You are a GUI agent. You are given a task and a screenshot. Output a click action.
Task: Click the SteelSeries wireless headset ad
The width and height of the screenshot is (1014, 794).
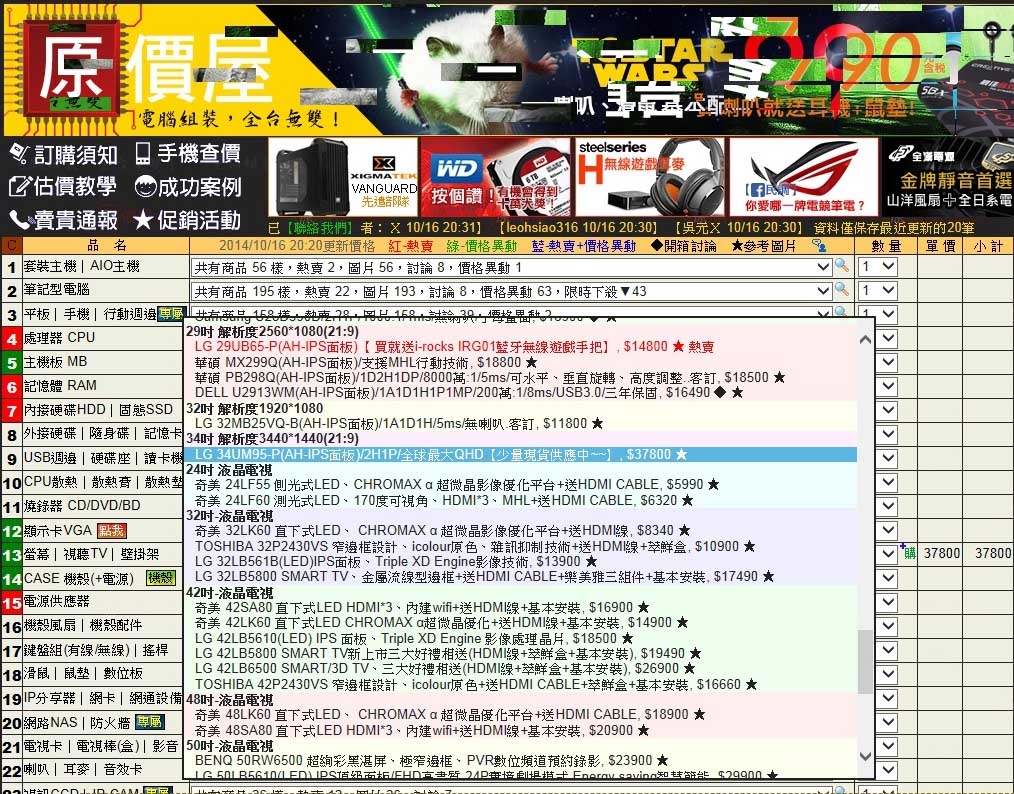point(649,177)
